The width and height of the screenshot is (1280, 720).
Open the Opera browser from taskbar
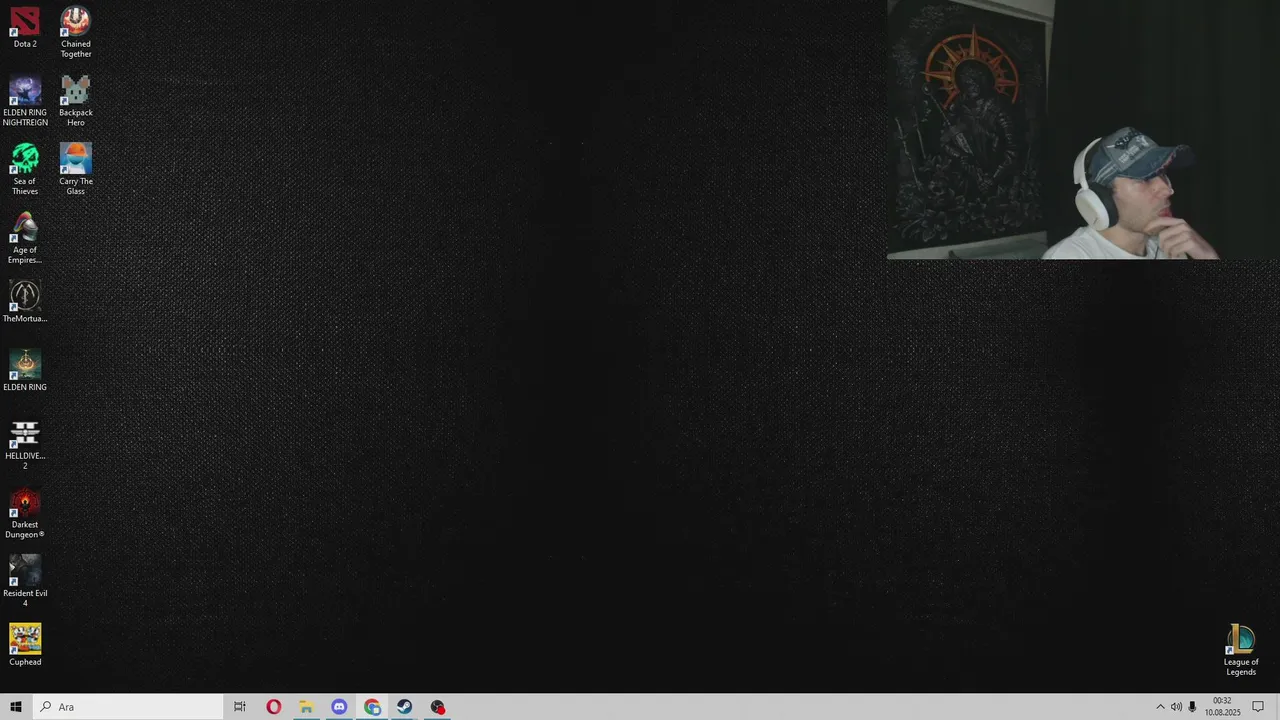pos(273,707)
